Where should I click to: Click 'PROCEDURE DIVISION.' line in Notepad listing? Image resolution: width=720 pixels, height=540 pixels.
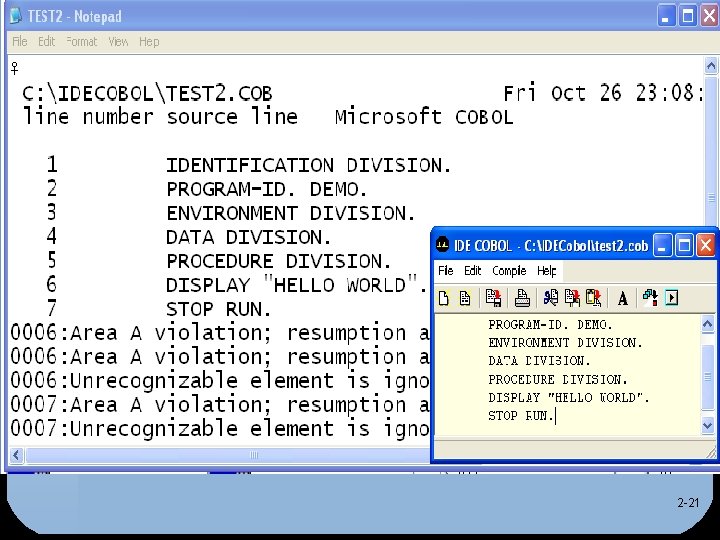[279, 261]
